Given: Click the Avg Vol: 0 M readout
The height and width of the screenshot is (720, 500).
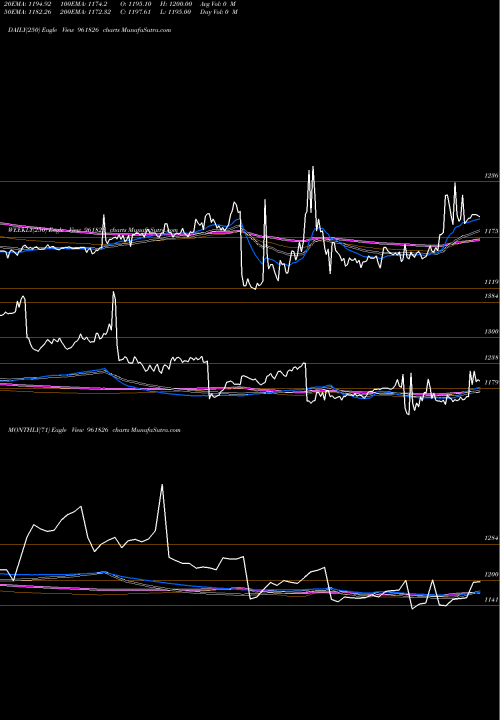Looking at the screenshot, I should pos(218,4).
